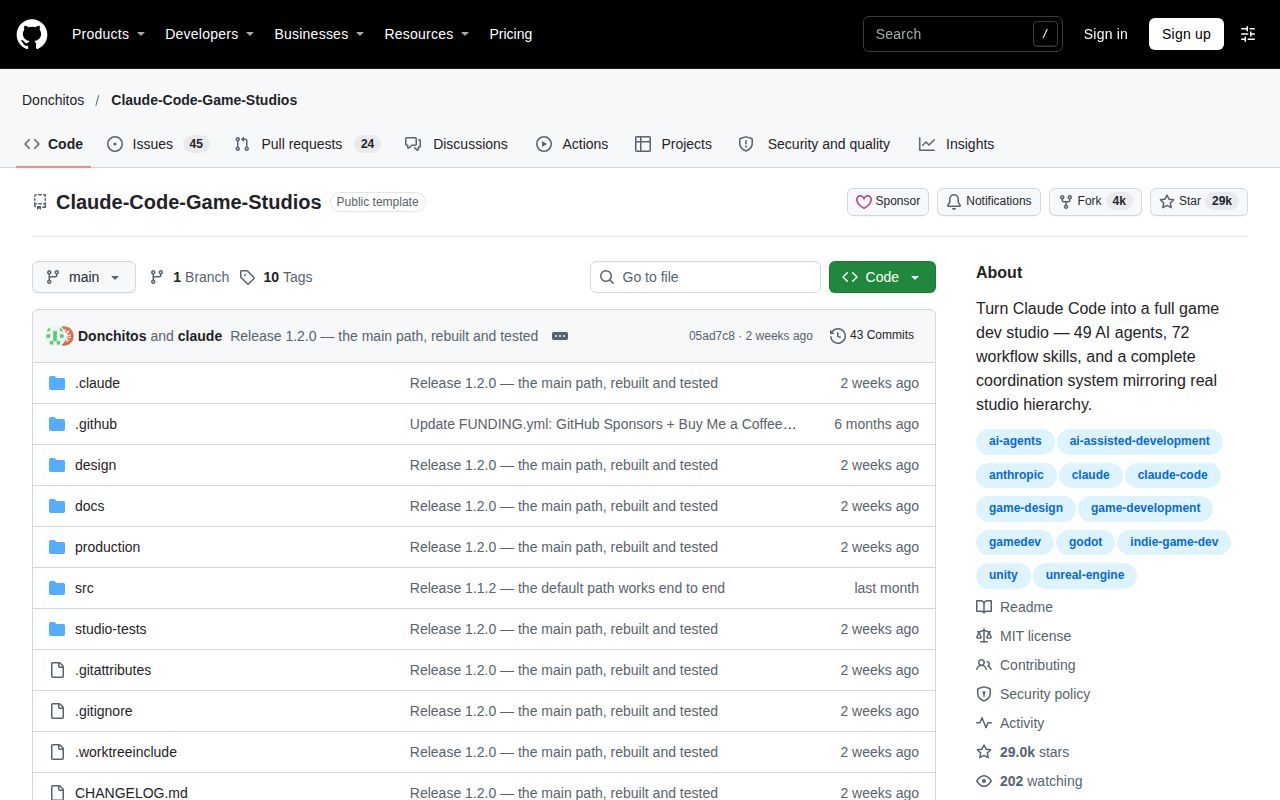Expand the Developers menu
This screenshot has width=1280, height=800.
[209, 34]
